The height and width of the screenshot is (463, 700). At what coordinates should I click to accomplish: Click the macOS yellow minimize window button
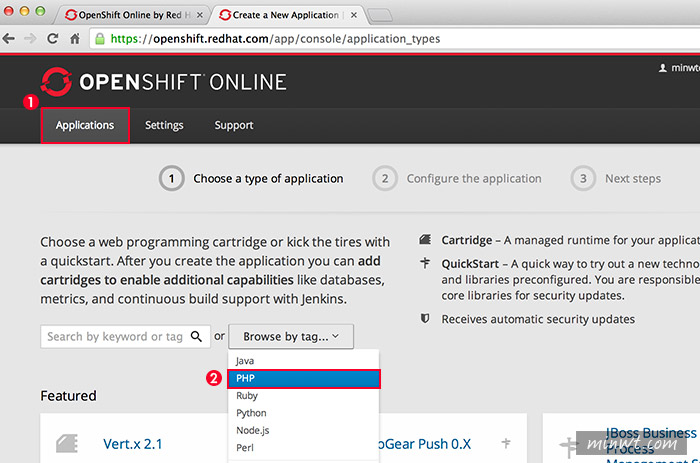(25, 11)
